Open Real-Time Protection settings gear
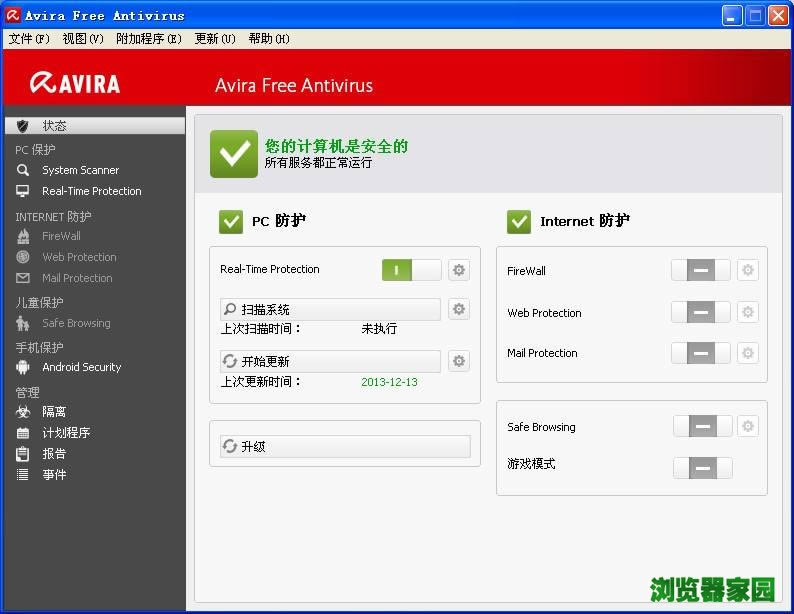Viewport: 794px width, 614px height. point(459,270)
